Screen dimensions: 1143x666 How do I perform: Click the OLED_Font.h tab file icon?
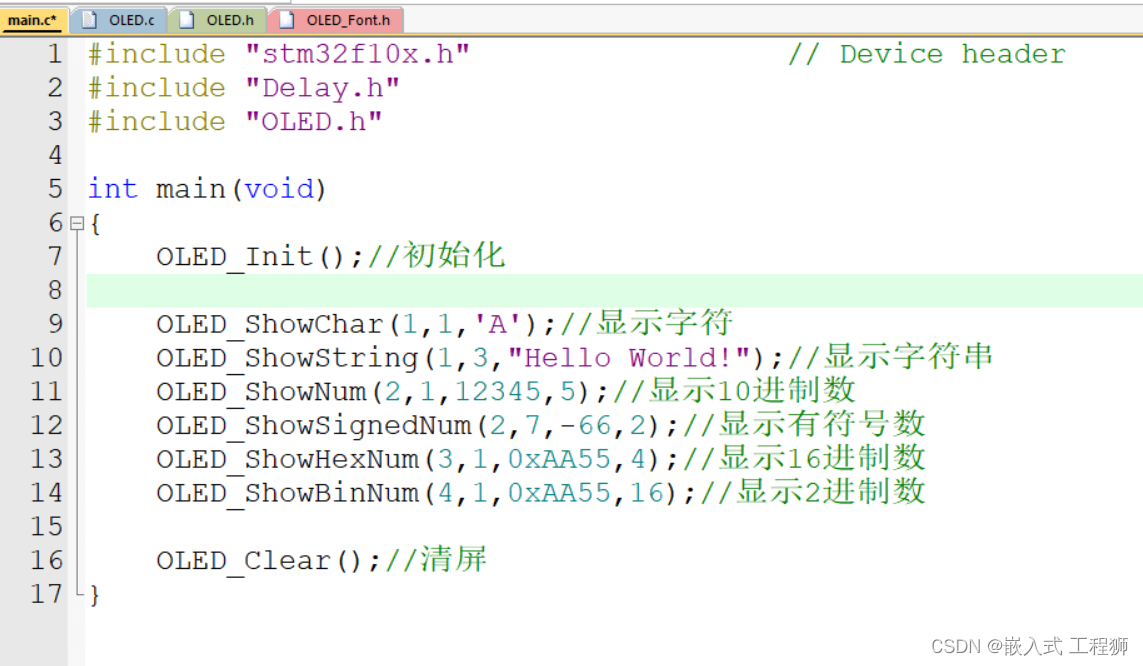[x=286, y=20]
